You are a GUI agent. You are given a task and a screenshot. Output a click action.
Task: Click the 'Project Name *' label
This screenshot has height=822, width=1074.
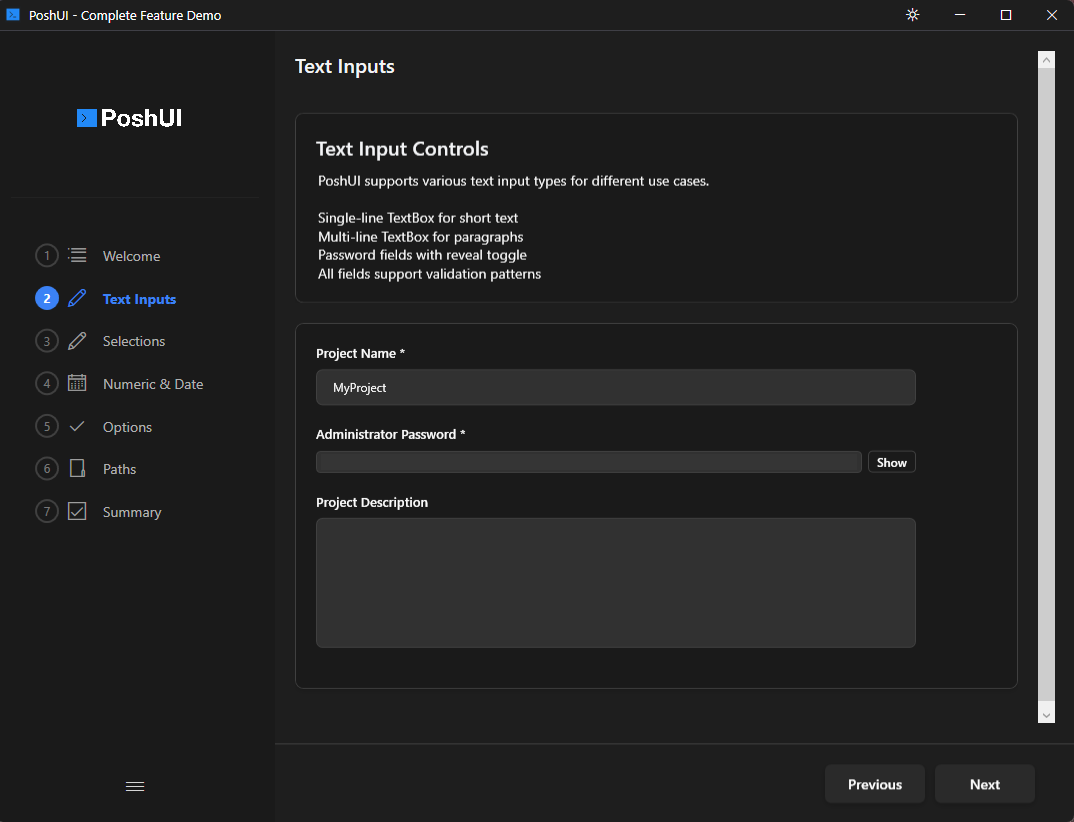(360, 353)
